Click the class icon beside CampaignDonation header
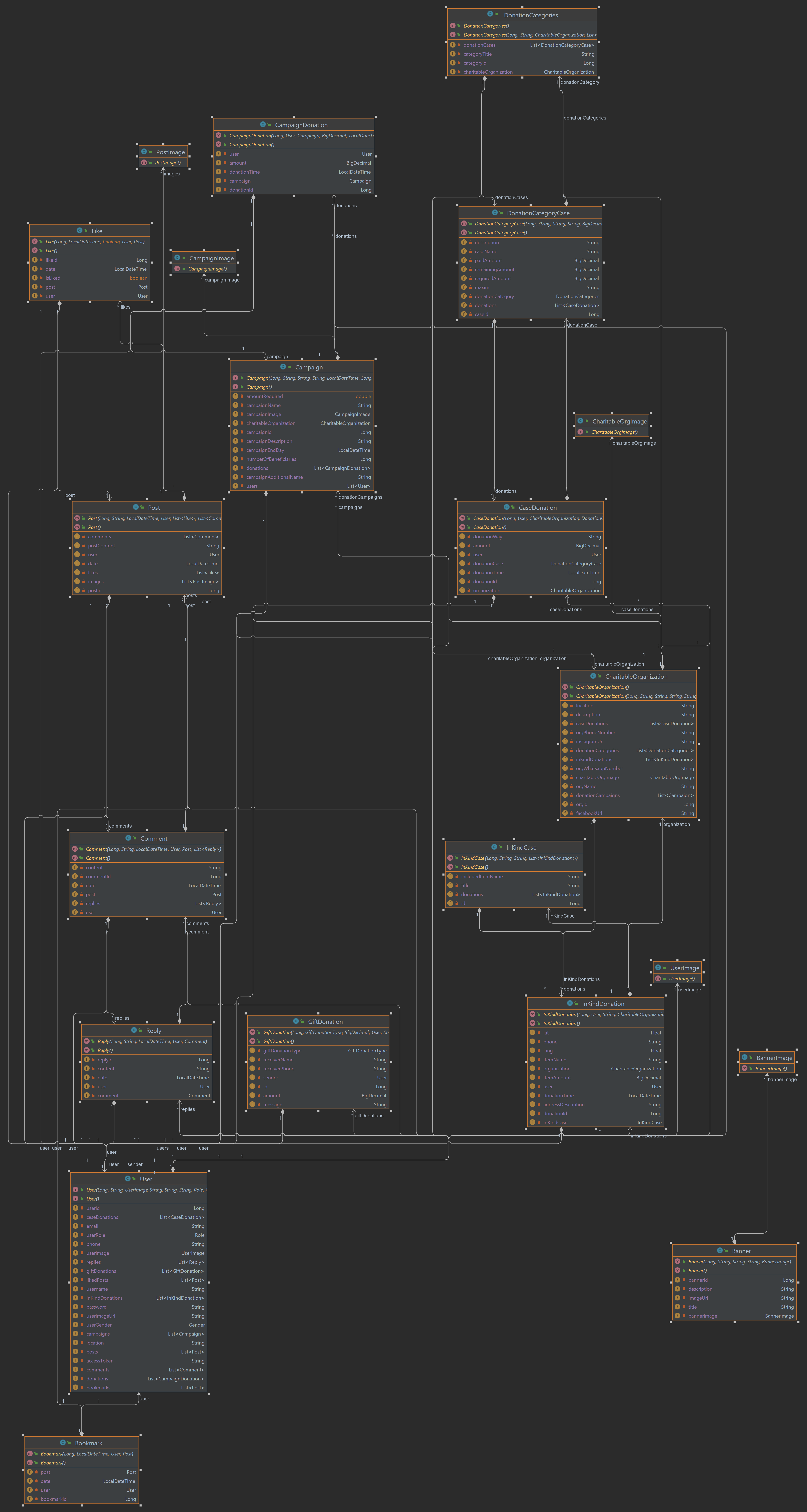Screen dimensions: 807x1512 263,124
